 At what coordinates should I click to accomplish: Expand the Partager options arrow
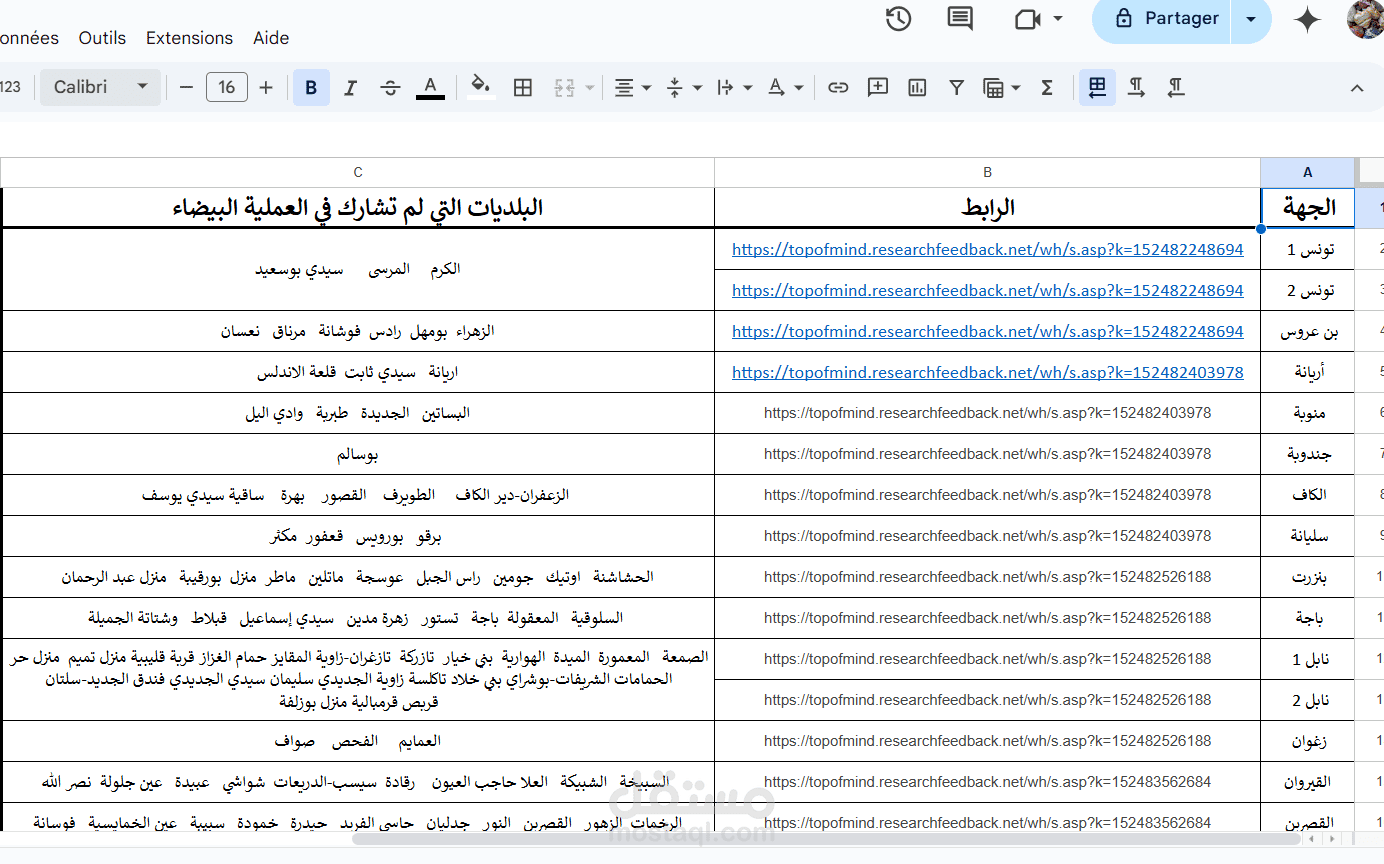coord(1251,19)
